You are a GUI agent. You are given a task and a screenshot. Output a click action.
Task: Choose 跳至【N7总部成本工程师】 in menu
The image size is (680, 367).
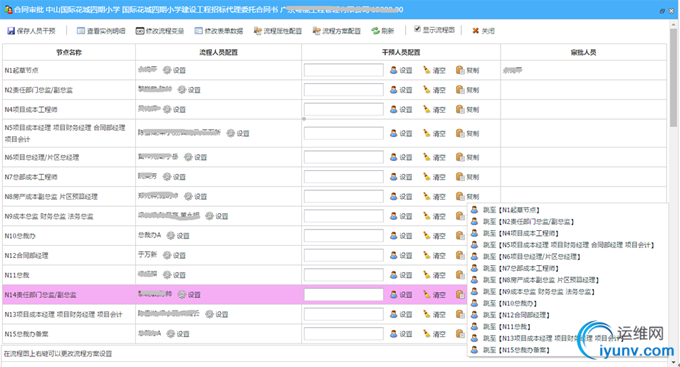[x=521, y=269]
